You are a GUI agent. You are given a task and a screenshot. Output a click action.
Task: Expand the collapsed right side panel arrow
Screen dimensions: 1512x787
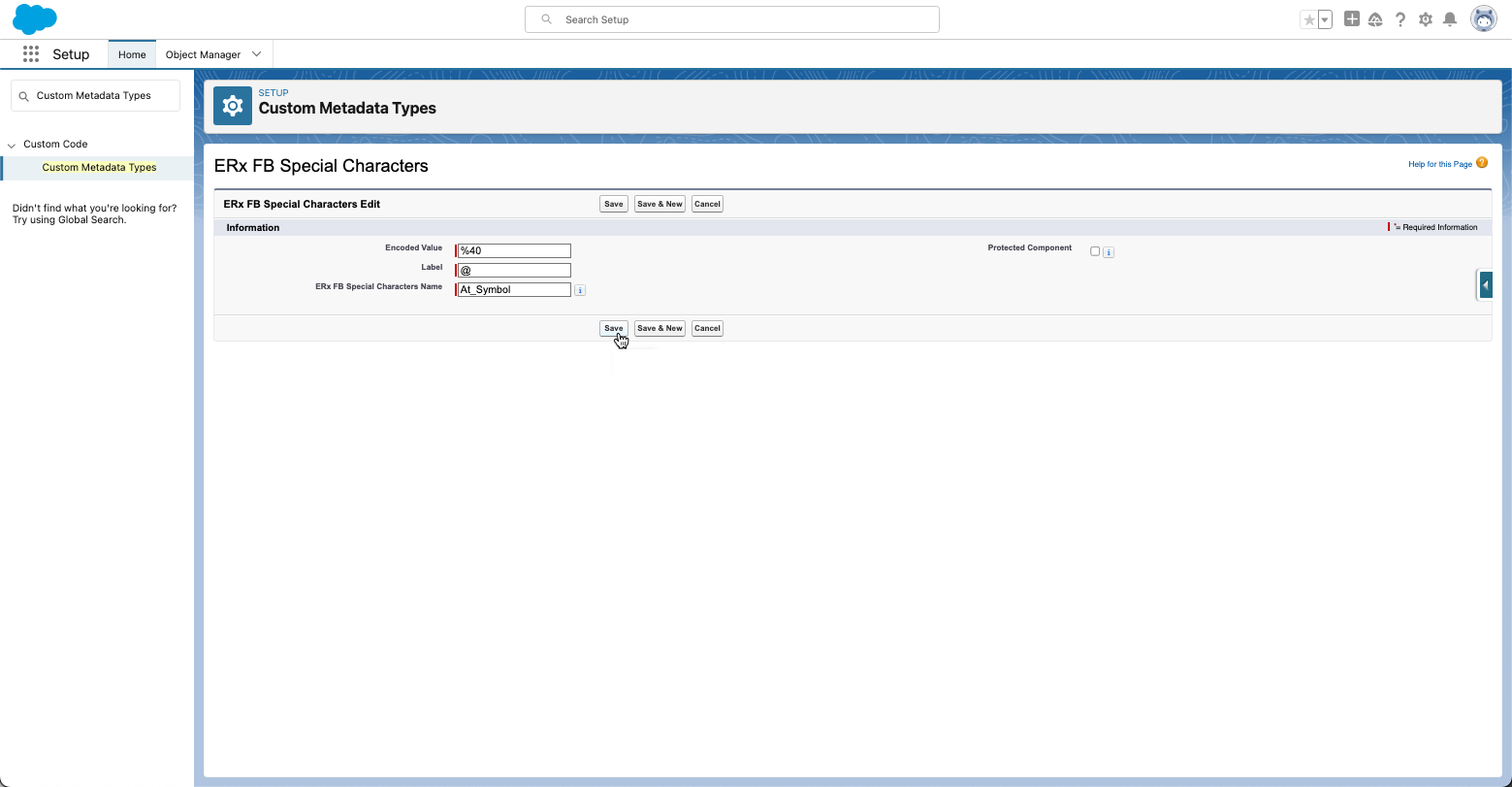click(x=1486, y=285)
